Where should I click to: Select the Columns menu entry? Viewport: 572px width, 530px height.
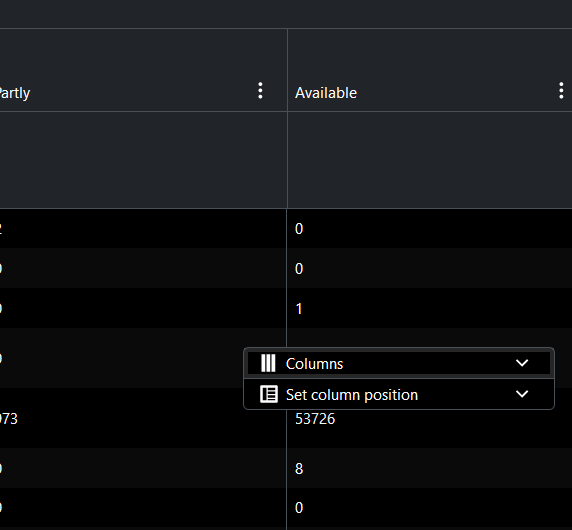399,363
